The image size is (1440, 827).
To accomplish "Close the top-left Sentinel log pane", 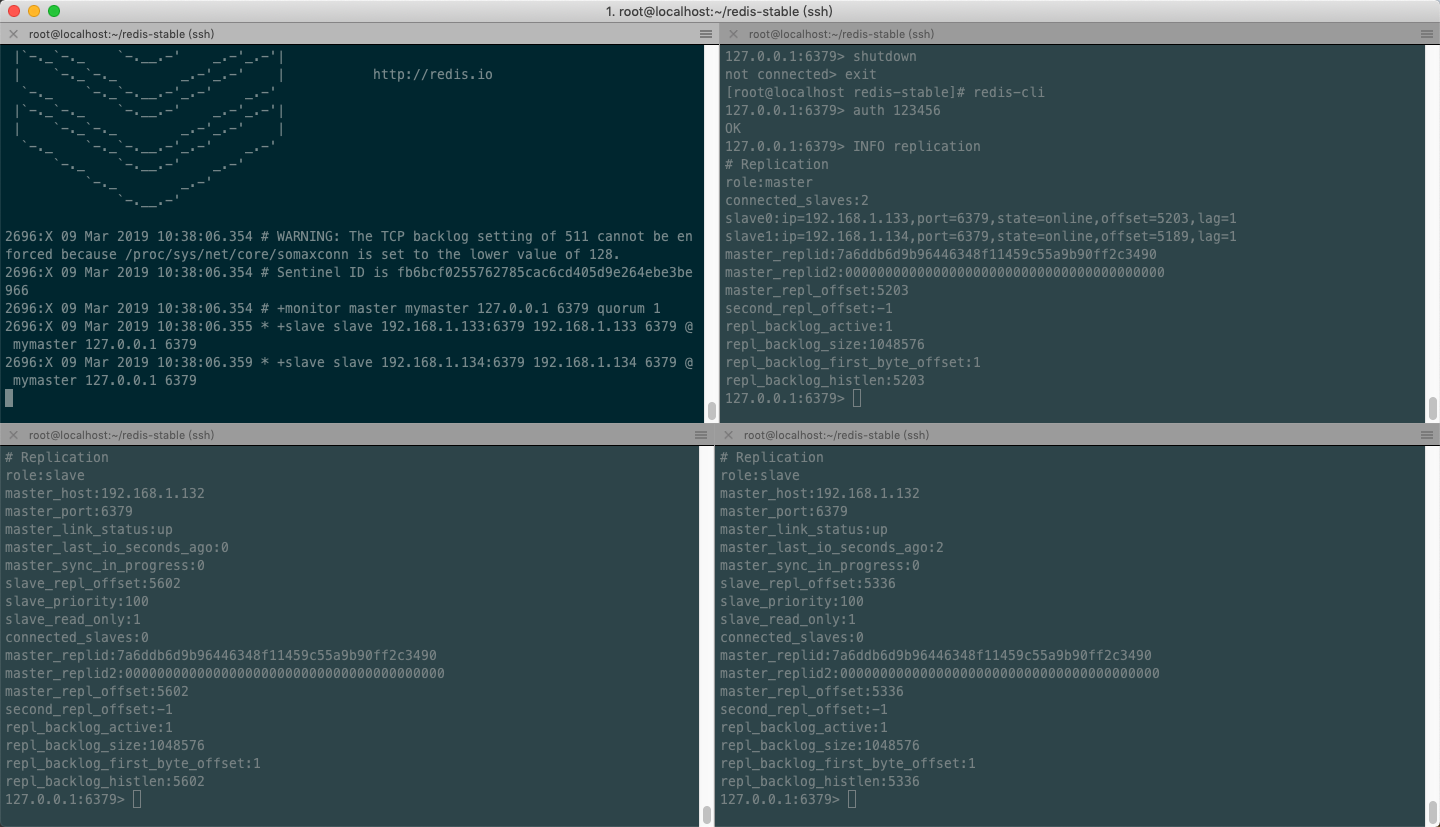I will point(13,34).
